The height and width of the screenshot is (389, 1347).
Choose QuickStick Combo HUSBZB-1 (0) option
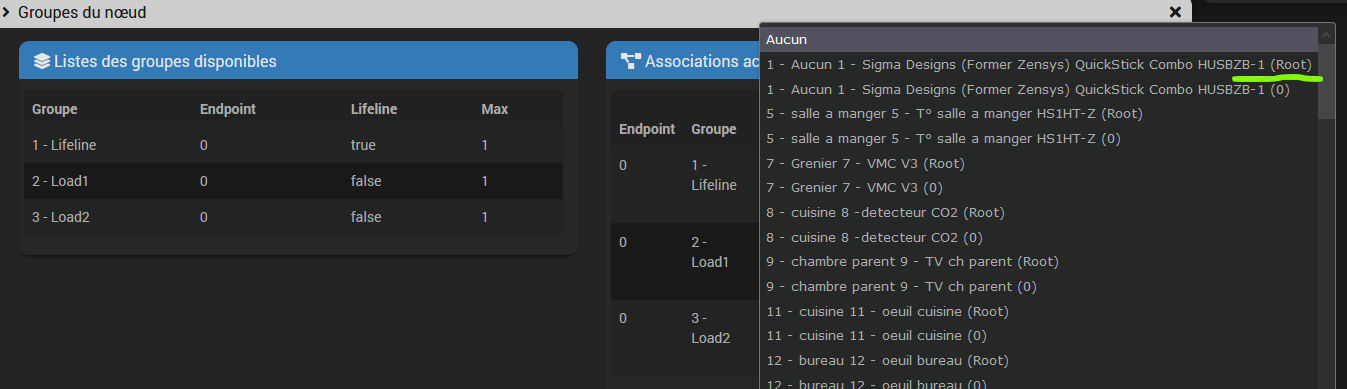pyautogui.click(x=1039, y=89)
